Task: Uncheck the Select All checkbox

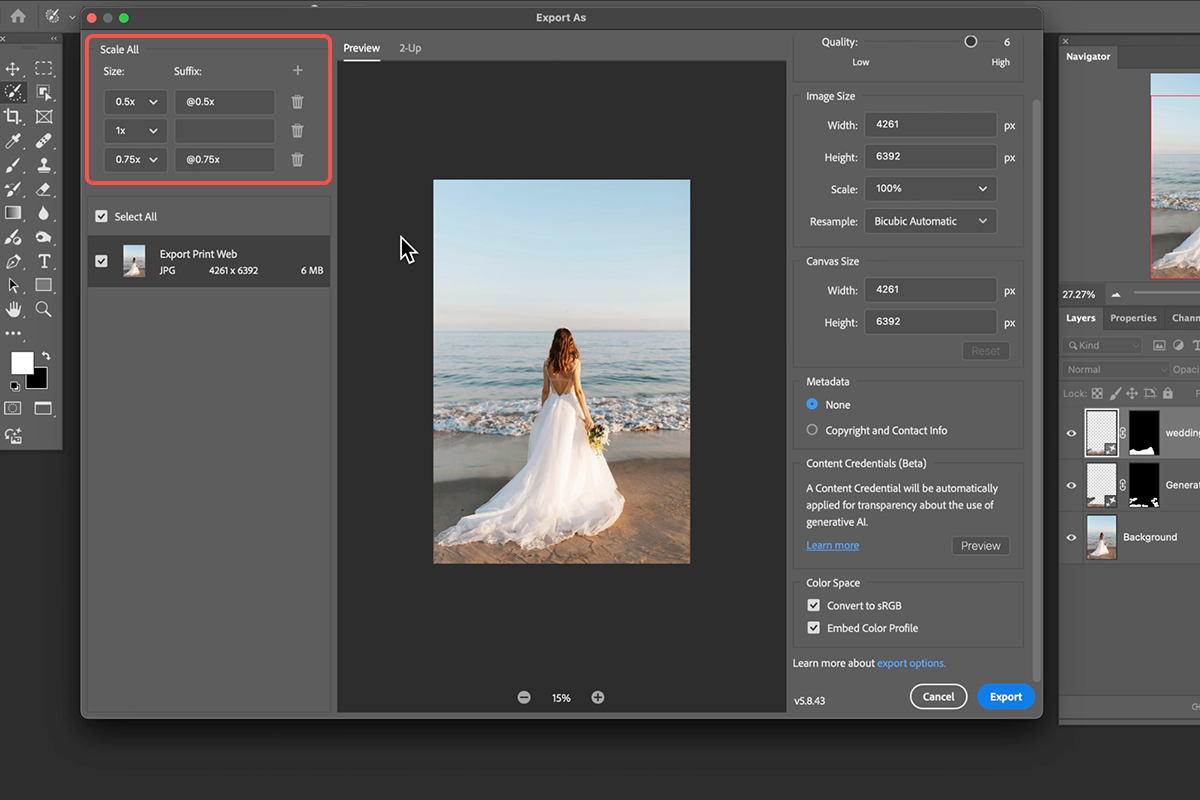Action: click(101, 216)
